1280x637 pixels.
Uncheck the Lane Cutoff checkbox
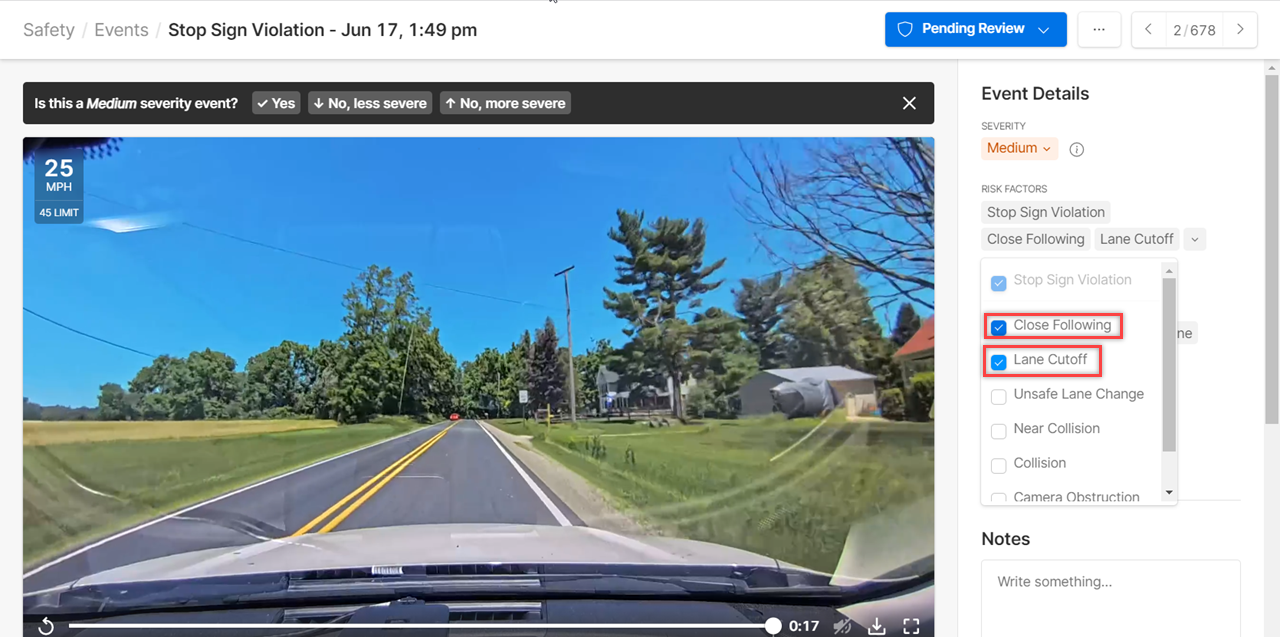coord(998,361)
